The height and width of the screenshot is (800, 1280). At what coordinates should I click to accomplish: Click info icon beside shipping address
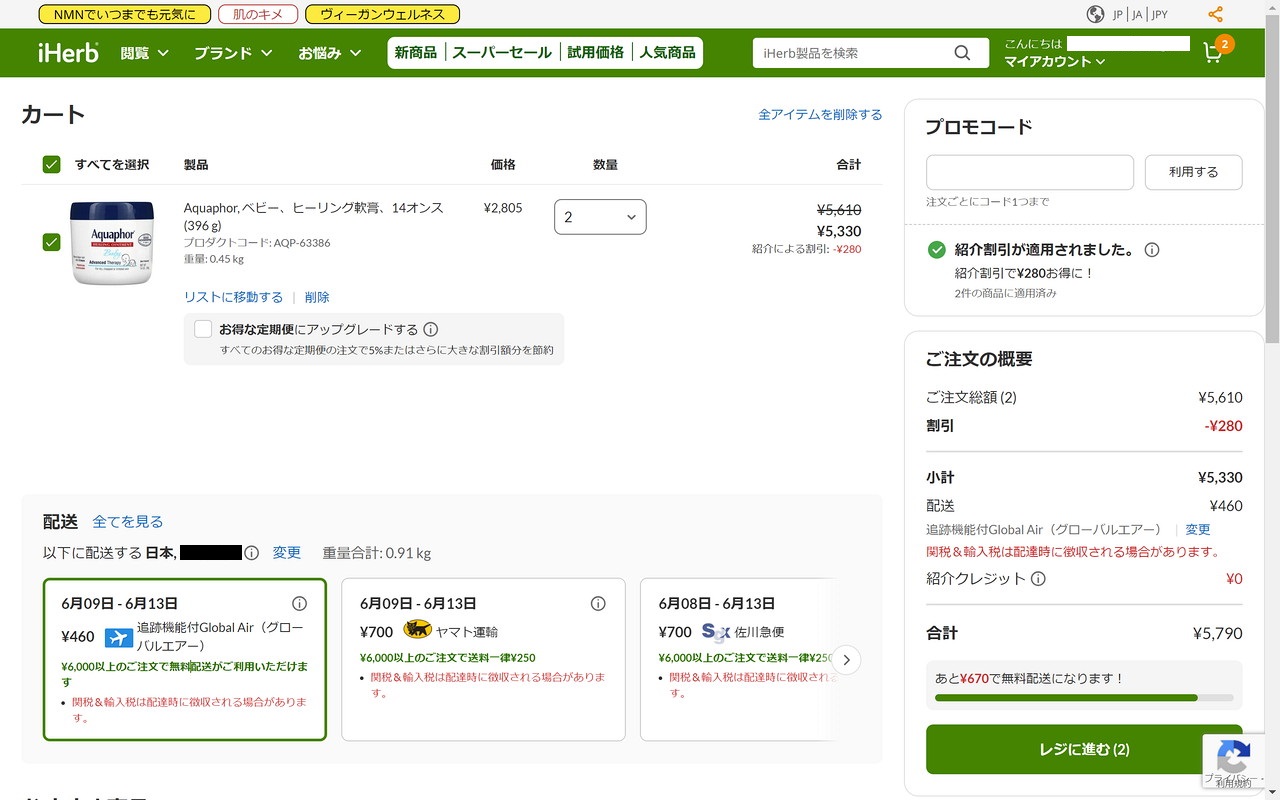[252, 553]
